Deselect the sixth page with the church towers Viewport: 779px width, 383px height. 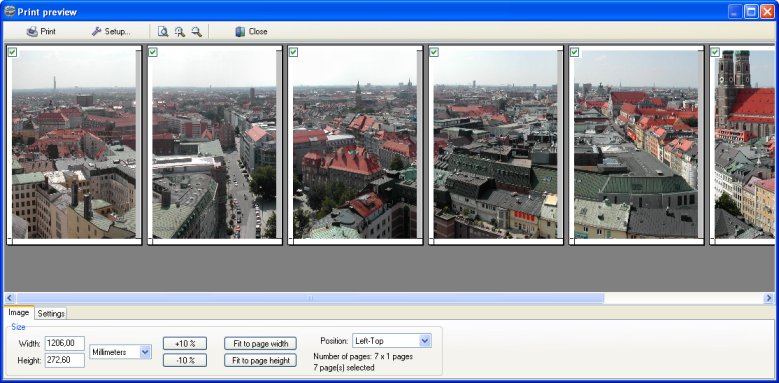tap(715, 52)
